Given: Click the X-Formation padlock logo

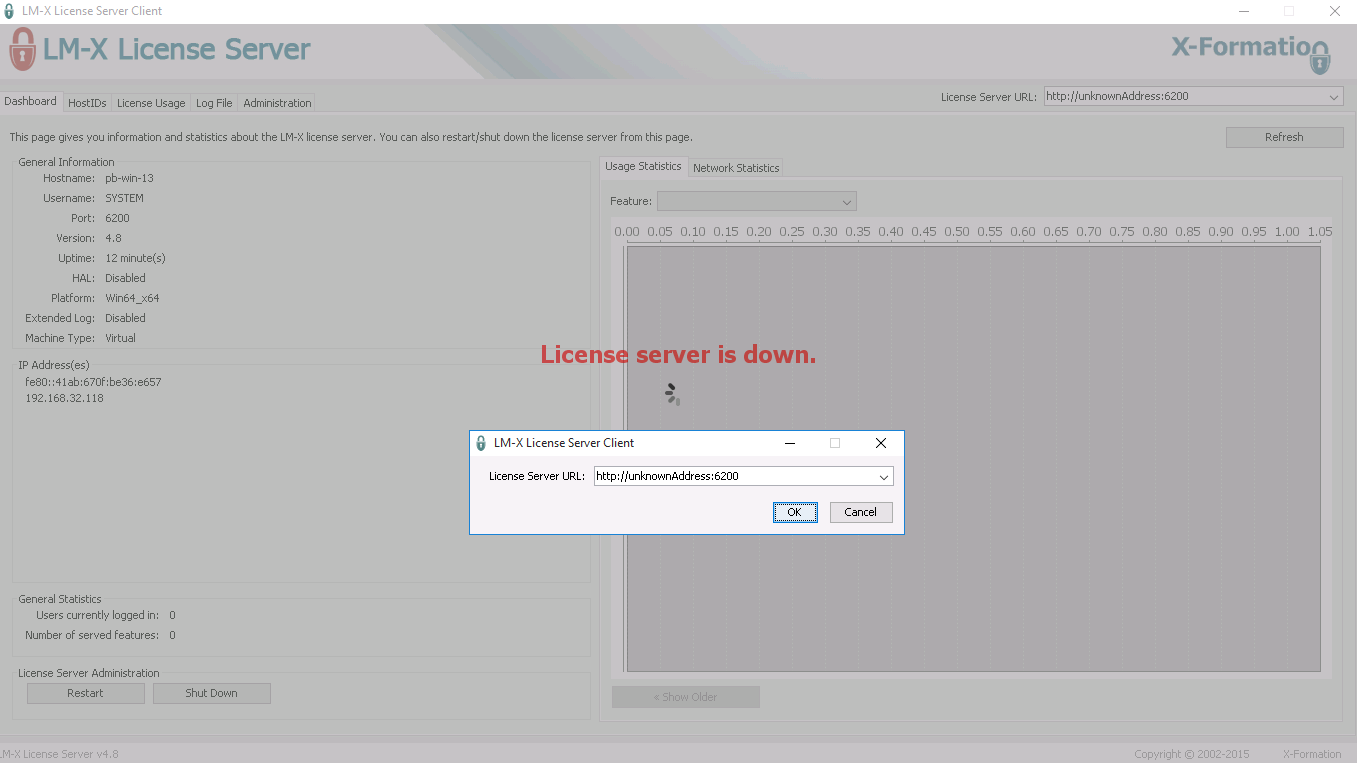Looking at the screenshot, I should 1320,60.
